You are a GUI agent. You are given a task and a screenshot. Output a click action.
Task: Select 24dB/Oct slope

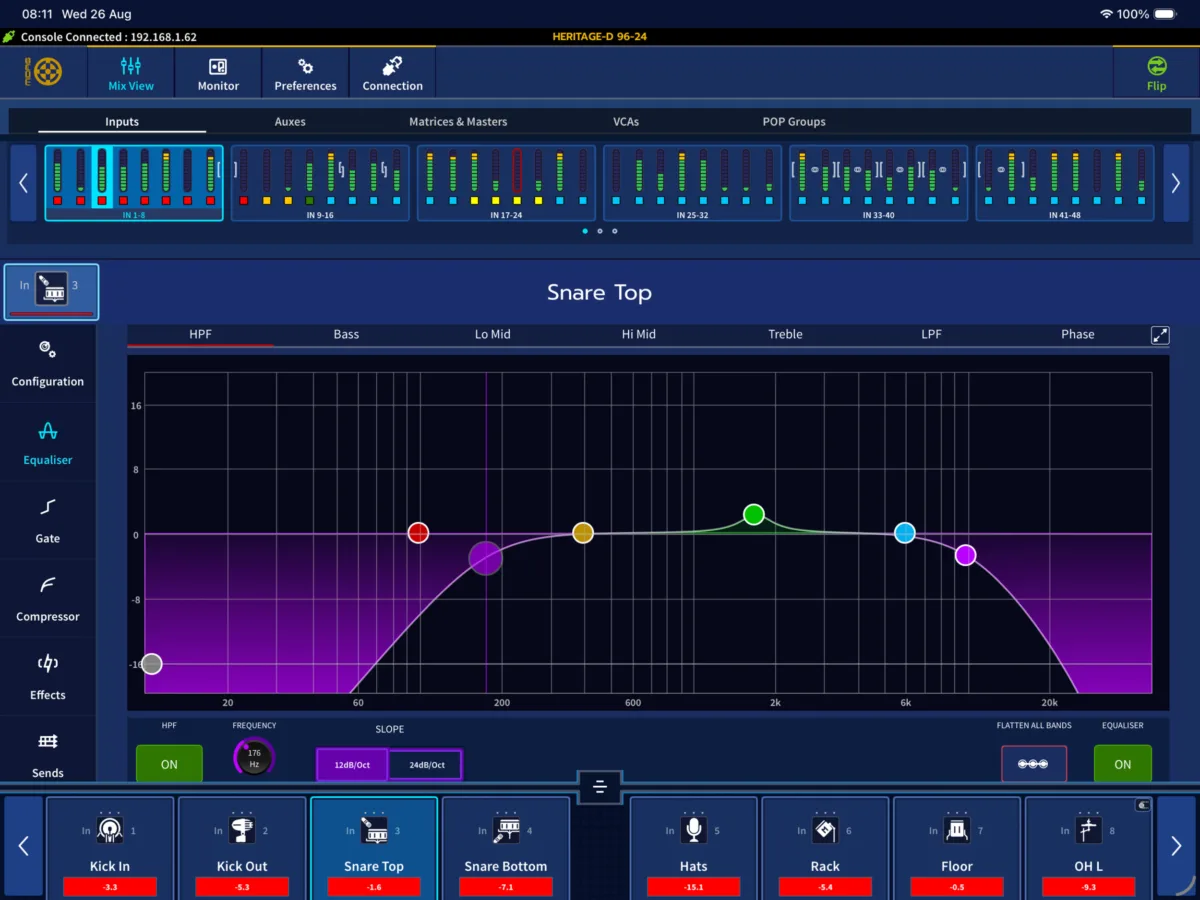[x=426, y=765]
